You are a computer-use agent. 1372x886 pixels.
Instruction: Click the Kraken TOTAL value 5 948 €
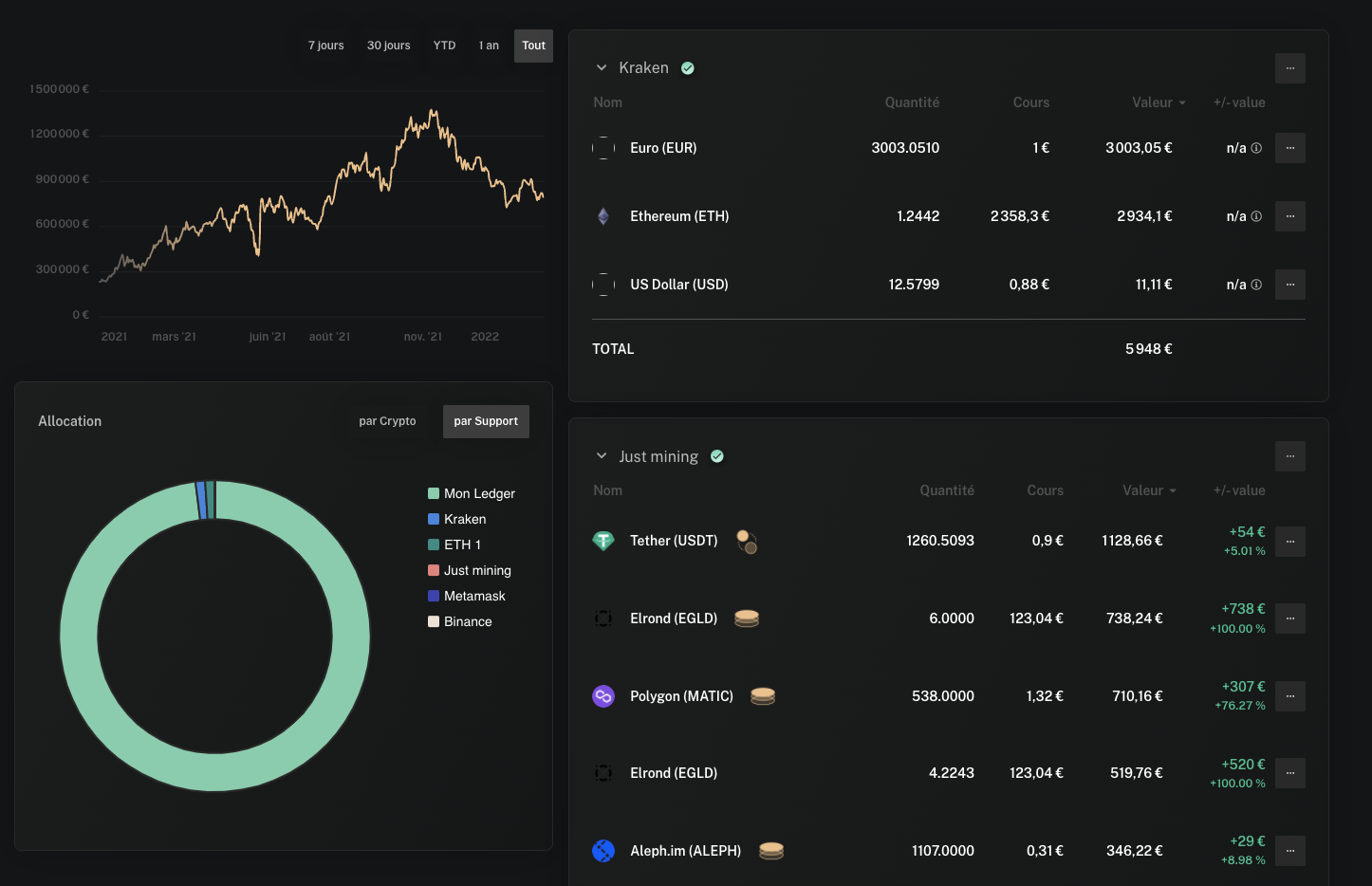click(1149, 349)
